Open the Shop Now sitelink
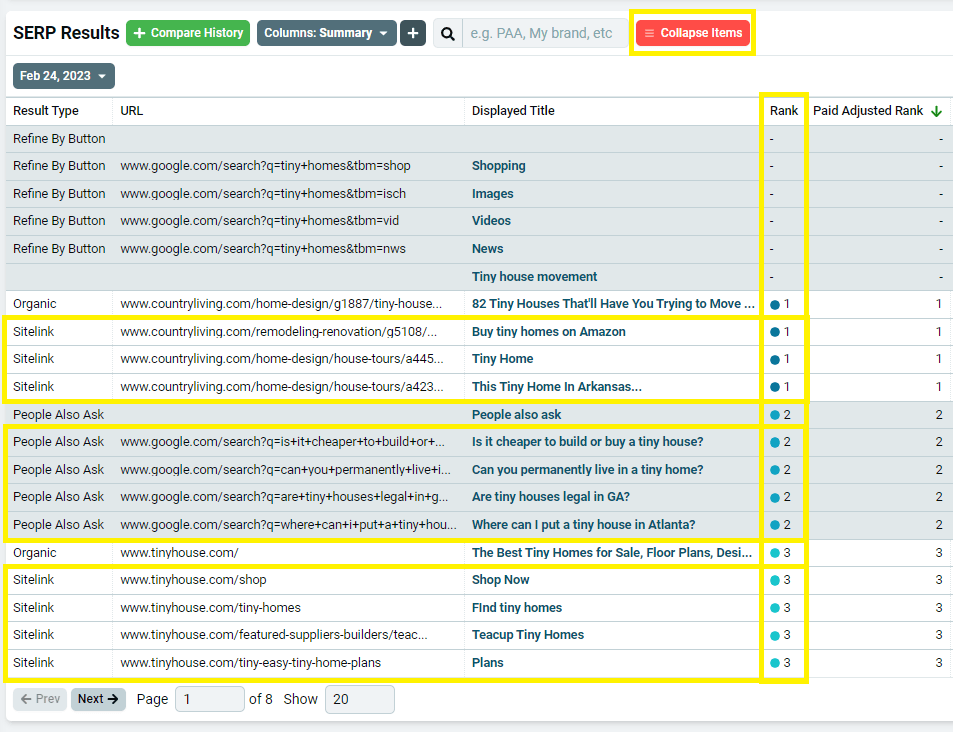Screen dimensions: 953x732 [500, 580]
